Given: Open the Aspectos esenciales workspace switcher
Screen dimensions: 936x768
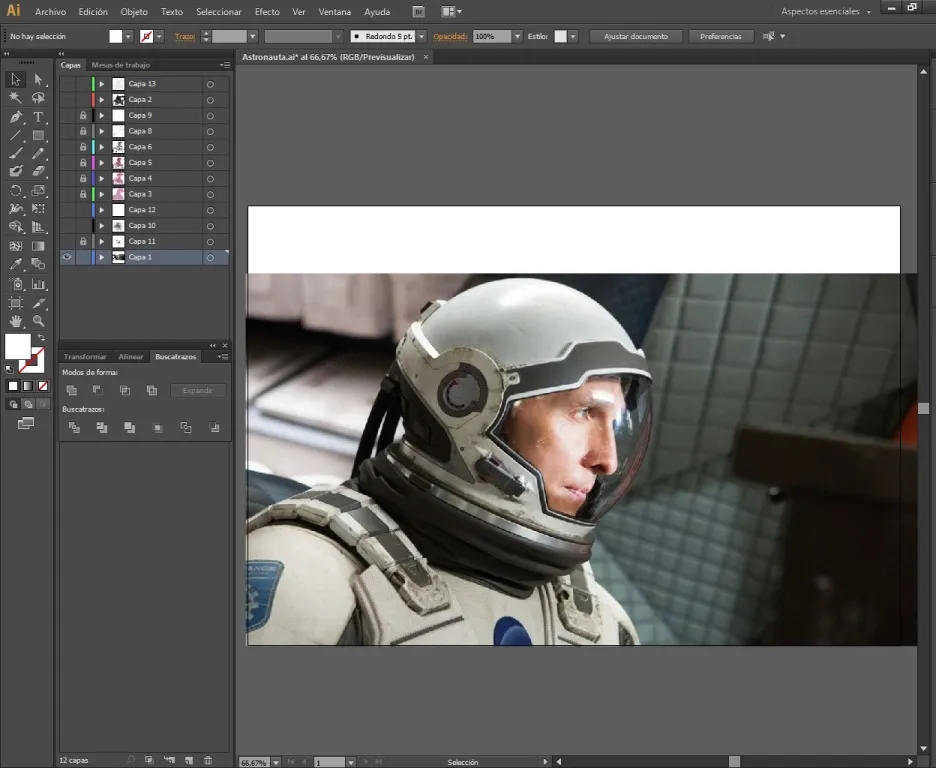Looking at the screenshot, I should (x=826, y=11).
